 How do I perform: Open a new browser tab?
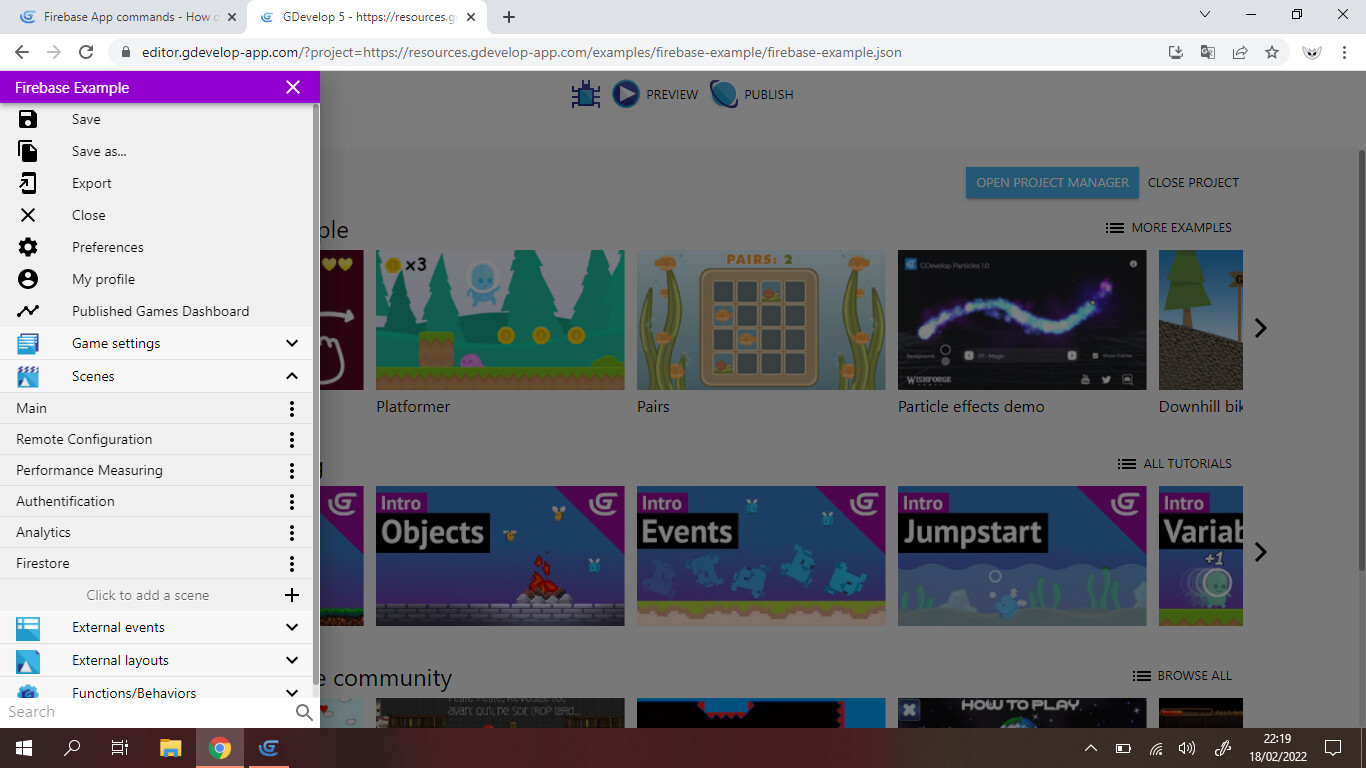509,17
